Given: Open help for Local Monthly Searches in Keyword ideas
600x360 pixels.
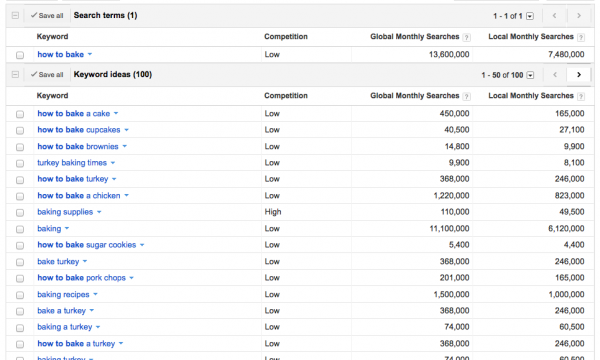Looking at the screenshot, I should 581,96.
